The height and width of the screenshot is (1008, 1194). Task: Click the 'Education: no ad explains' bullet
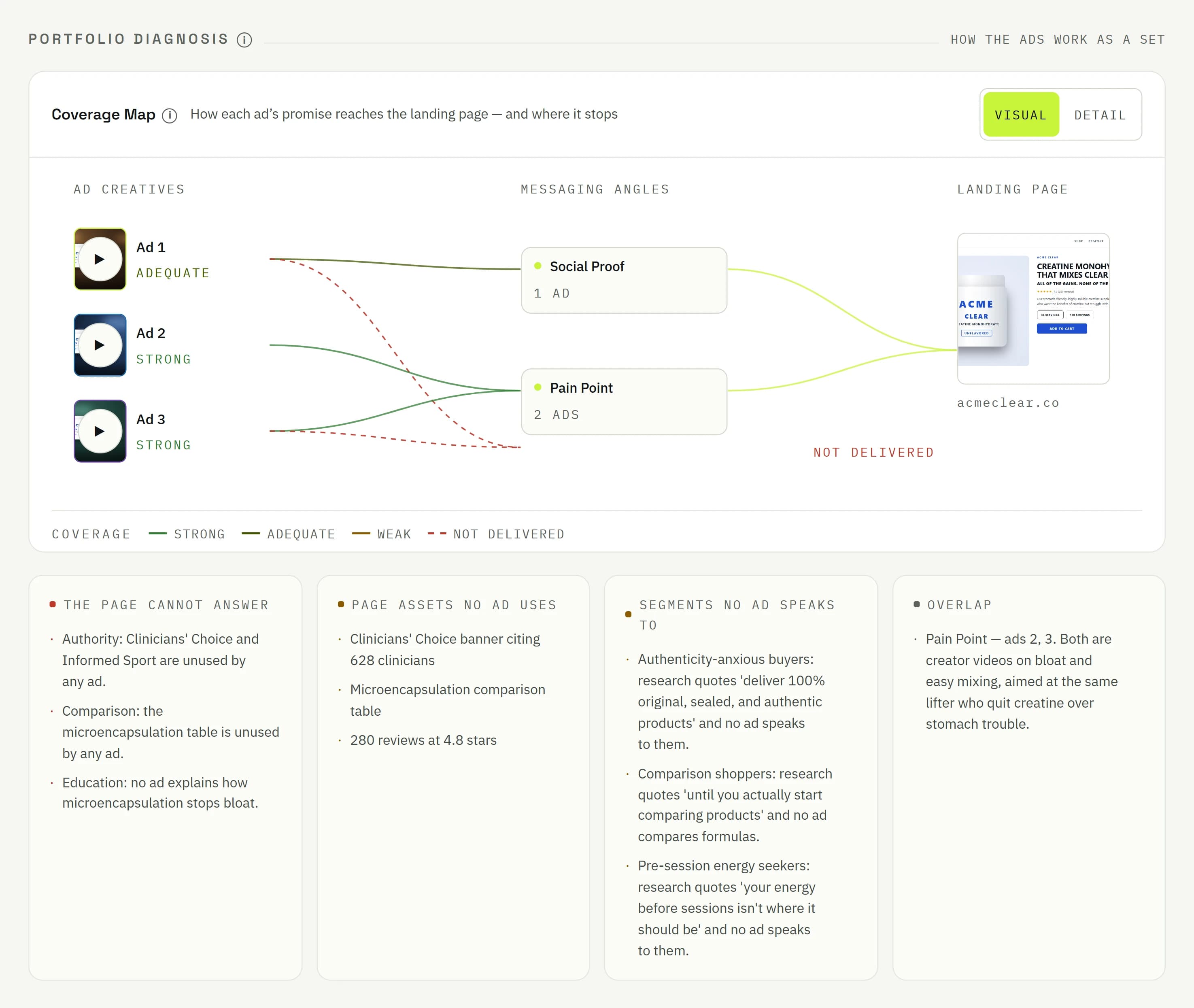click(161, 793)
